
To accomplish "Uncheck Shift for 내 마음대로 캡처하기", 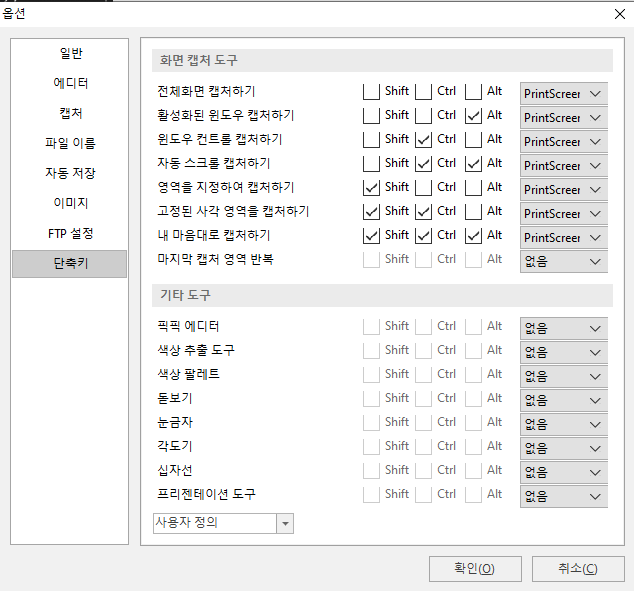I will tap(371, 235).
